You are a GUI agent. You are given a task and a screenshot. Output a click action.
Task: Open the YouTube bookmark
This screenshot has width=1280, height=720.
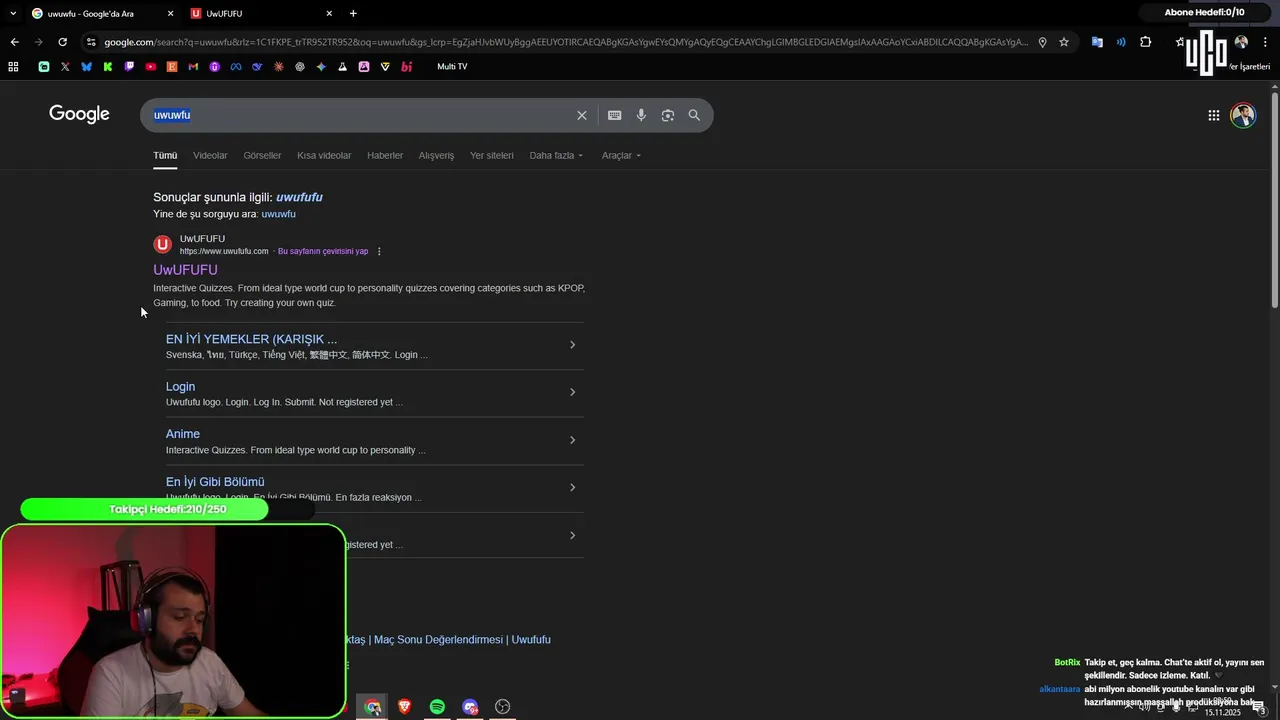pos(150,67)
